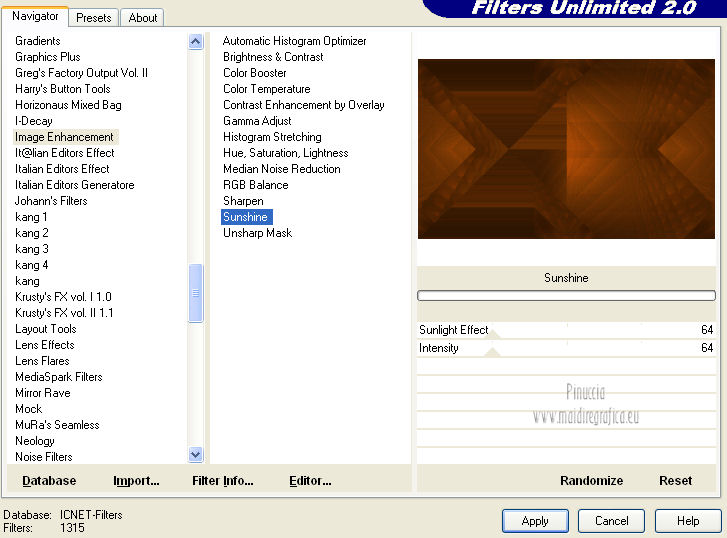Switch to the Presets tab
This screenshot has width=727, height=538.
94,18
